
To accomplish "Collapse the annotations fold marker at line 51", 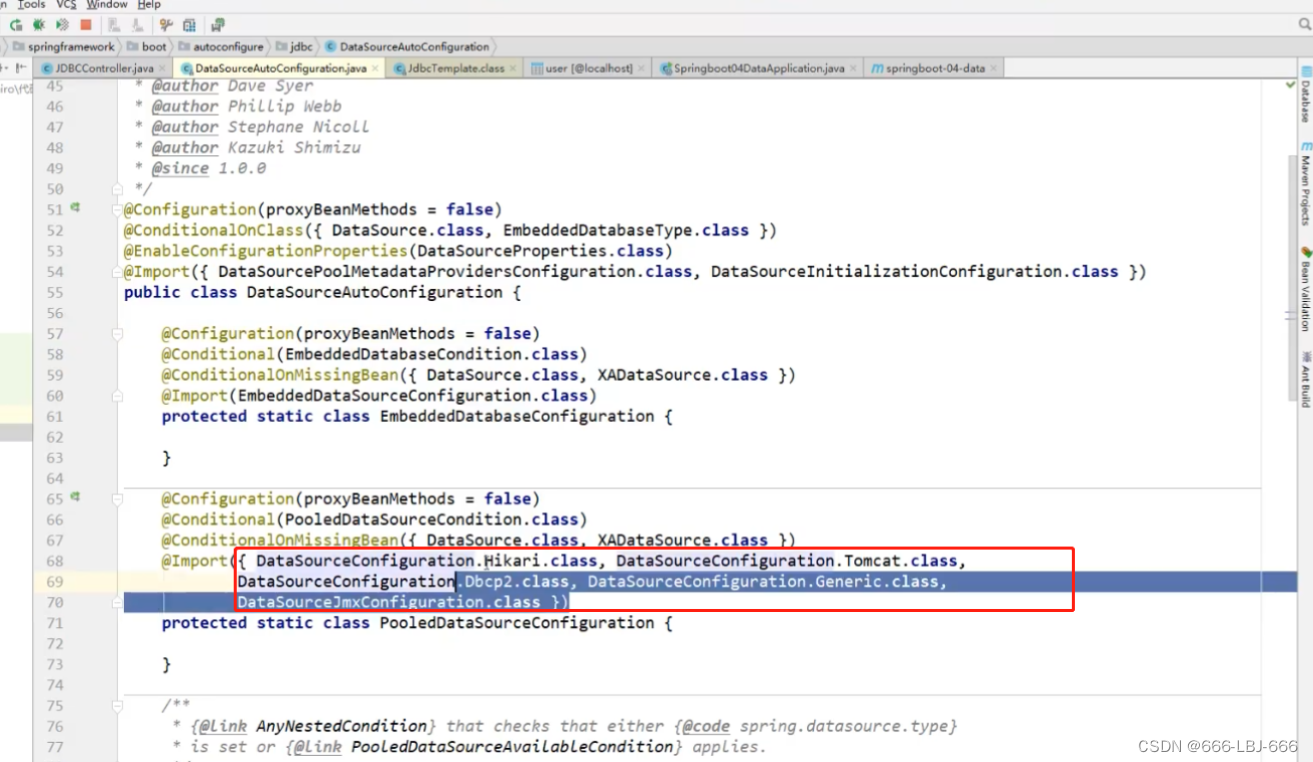I will click(x=117, y=209).
